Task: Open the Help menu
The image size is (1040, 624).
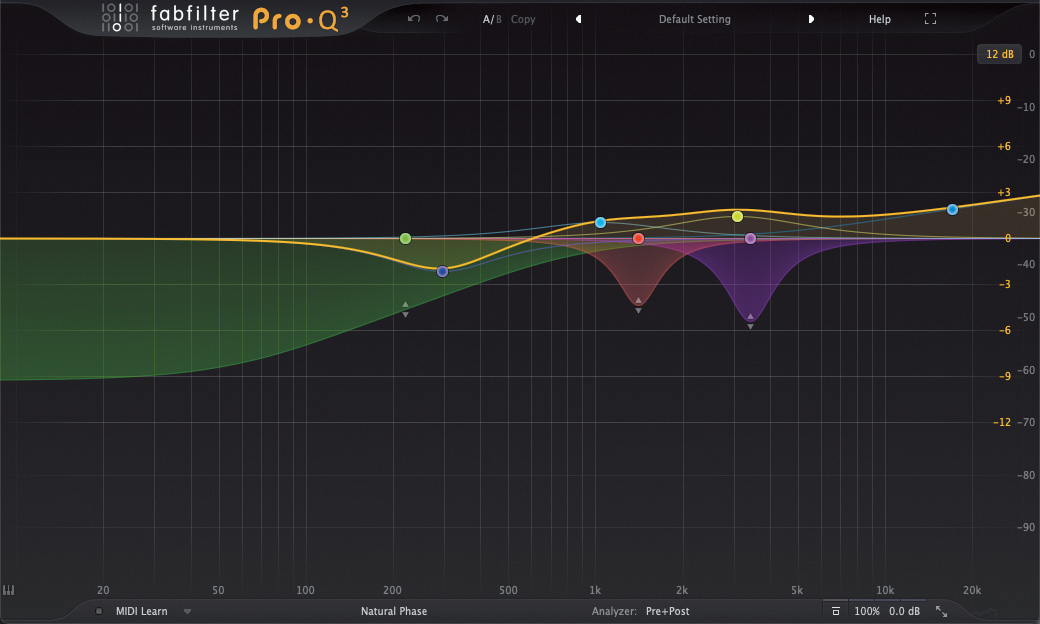Action: tap(879, 19)
